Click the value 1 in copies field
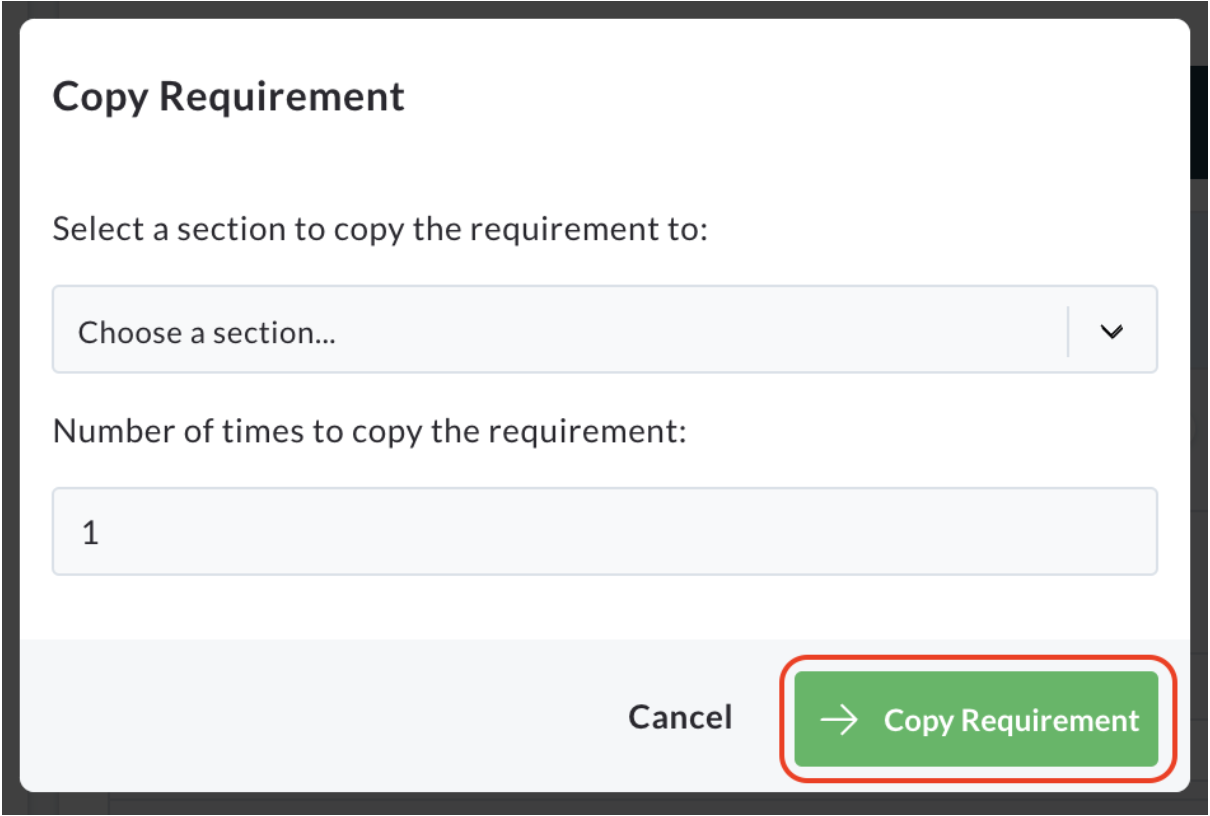This screenshot has height=816, width=1210. click(90, 532)
